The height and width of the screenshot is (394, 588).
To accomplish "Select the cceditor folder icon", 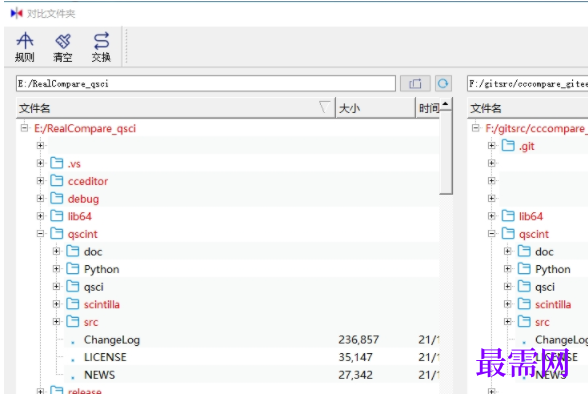I will point(57,180).
